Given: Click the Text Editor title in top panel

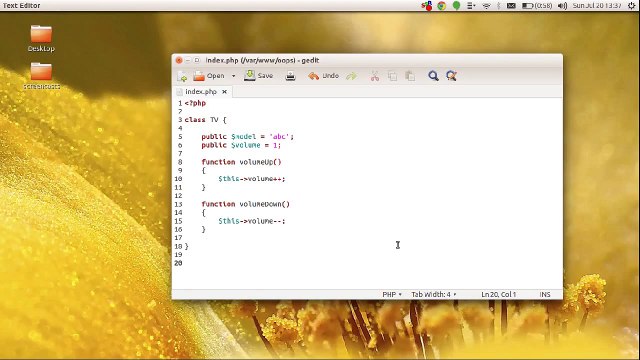Looking at the screenshot, I should (22, 6).
